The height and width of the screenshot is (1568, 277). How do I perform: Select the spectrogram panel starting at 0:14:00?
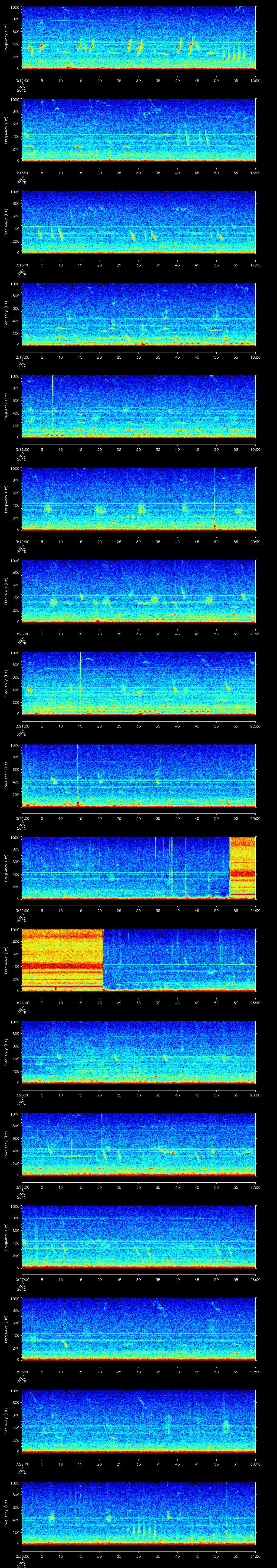pos(138,38)
